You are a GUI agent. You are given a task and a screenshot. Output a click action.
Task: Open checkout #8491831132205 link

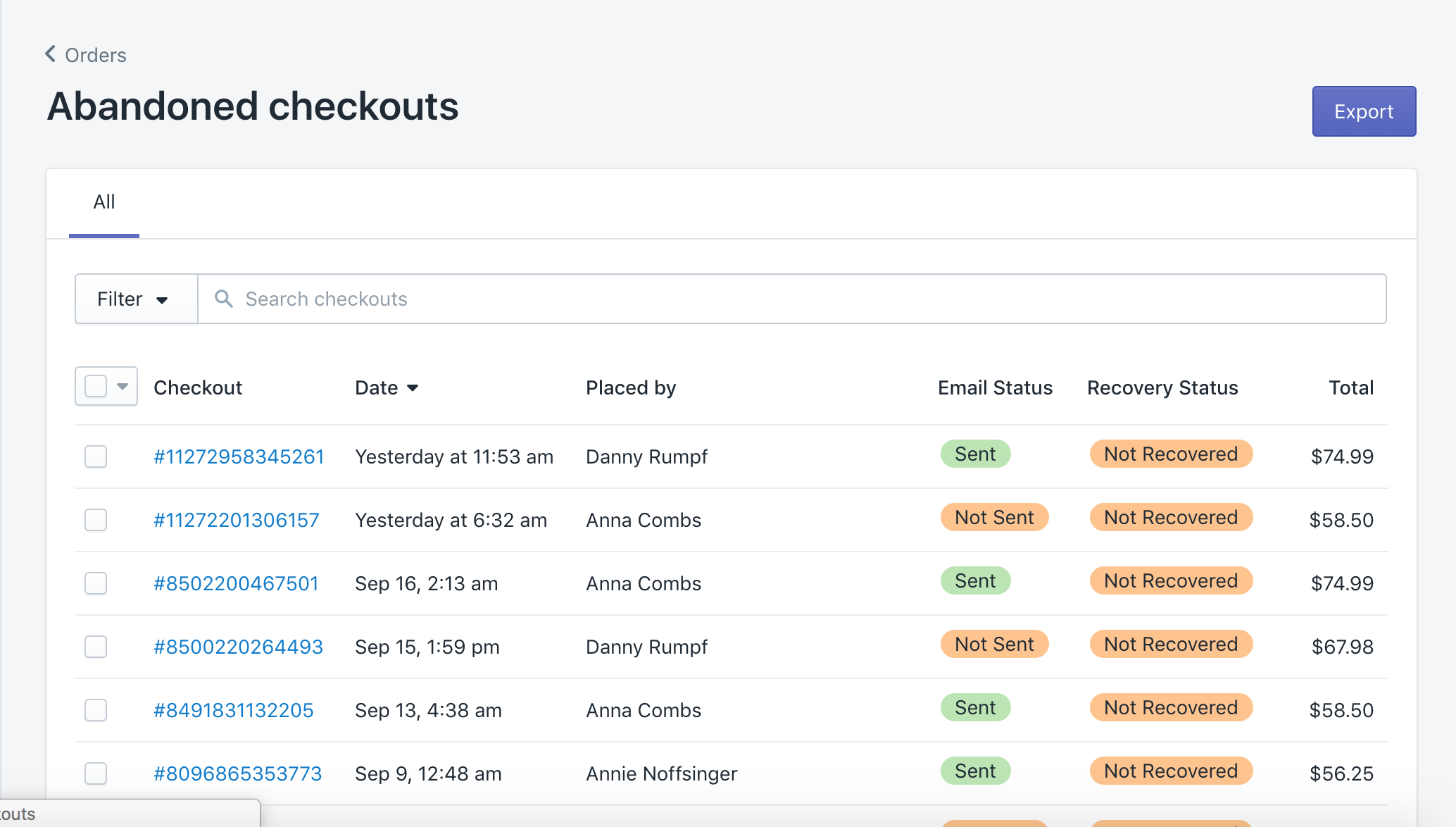point(233,710)
